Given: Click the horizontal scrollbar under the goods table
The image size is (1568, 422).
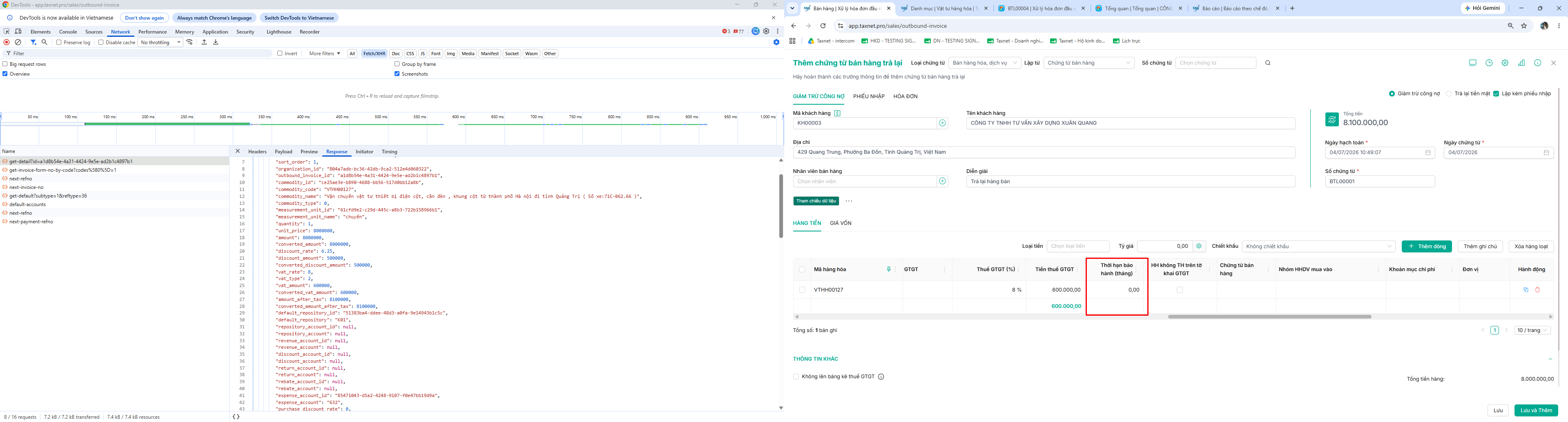Looking at the screenshot, I should 1269,316.
